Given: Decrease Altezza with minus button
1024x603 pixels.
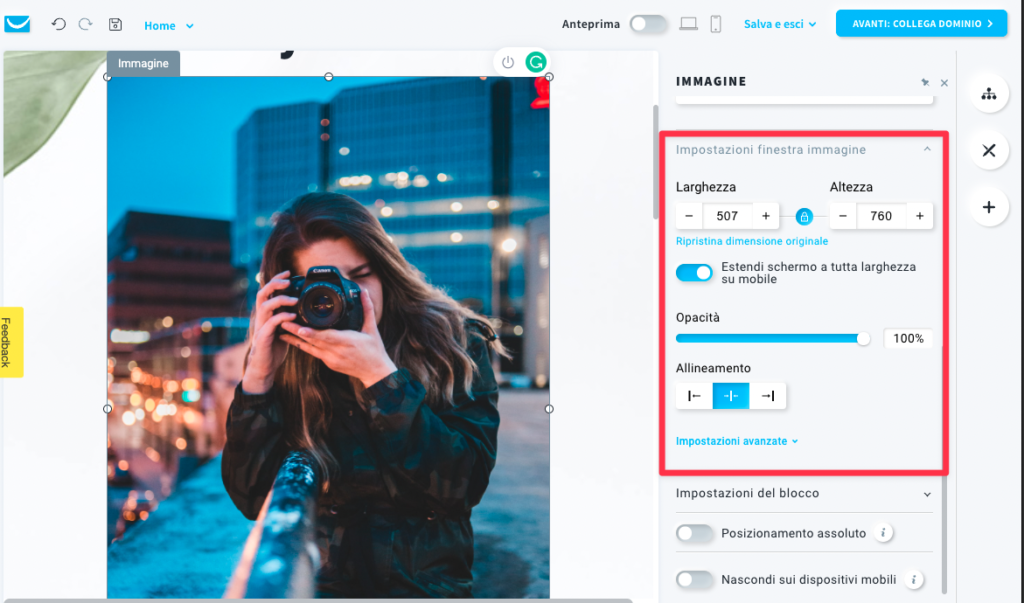Looking at the screenshot, I should coord(842,216).
